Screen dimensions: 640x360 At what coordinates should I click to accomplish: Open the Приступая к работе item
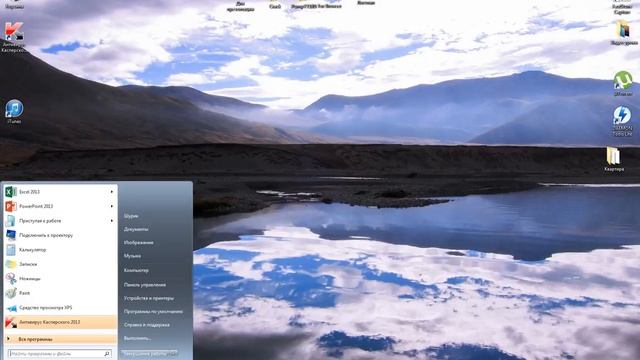tap(60, 220)
